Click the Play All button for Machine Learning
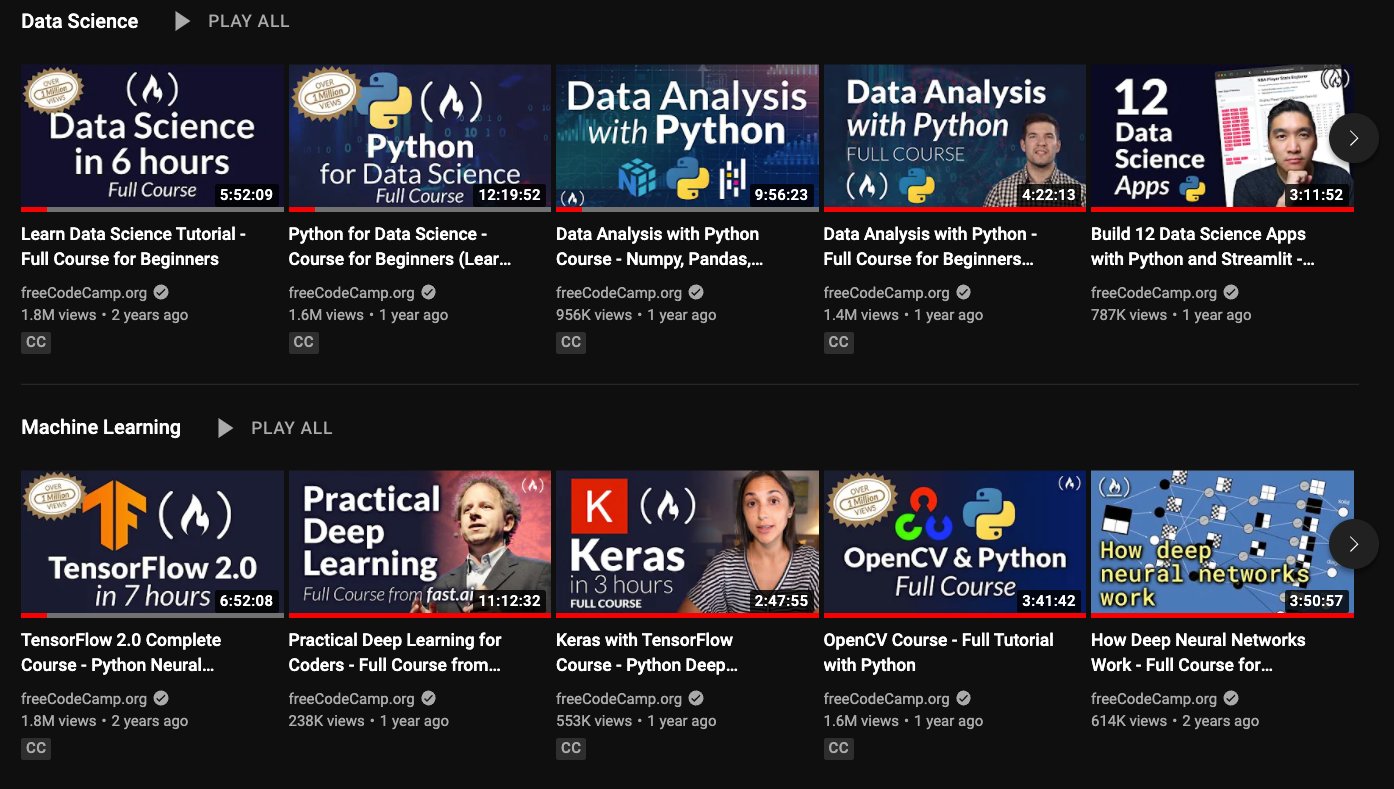Viewport: 1394px width, 789px height. 275,428
